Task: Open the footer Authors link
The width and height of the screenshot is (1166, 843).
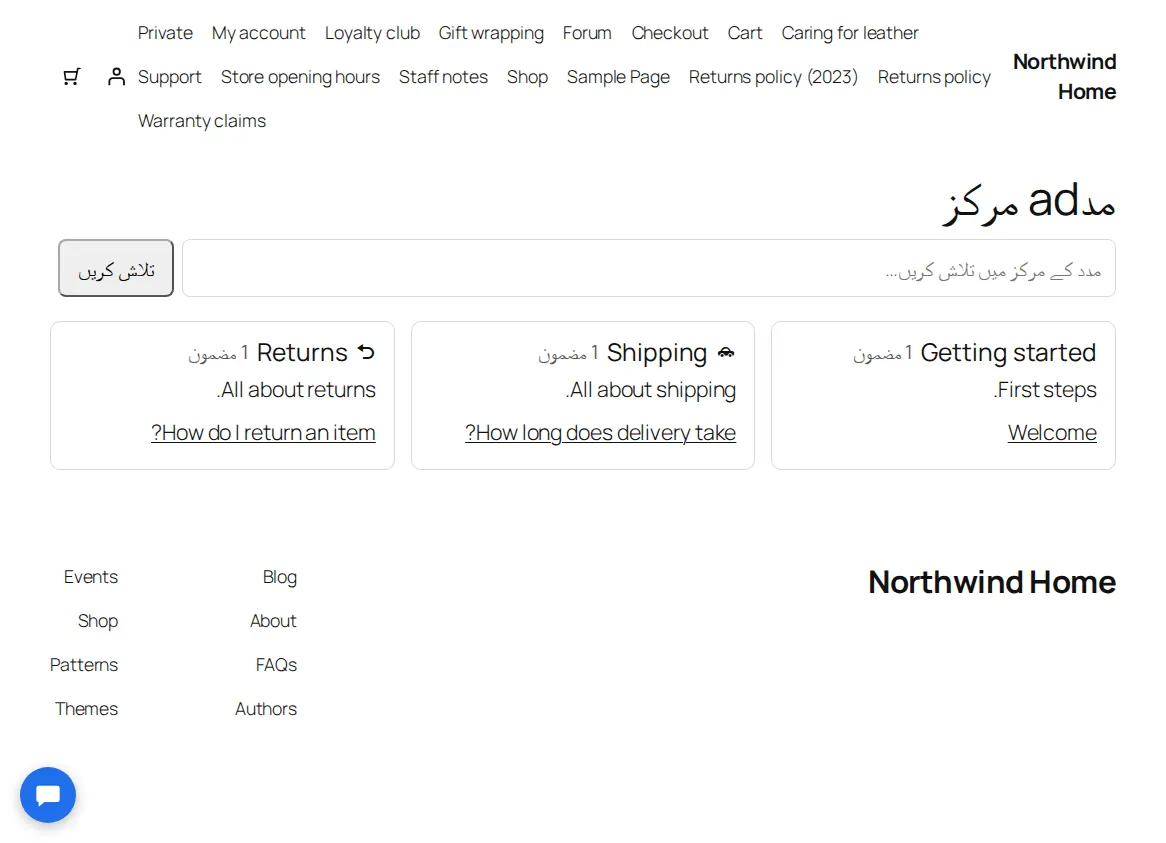Action: pyautogui.click(x=265, y=708)
